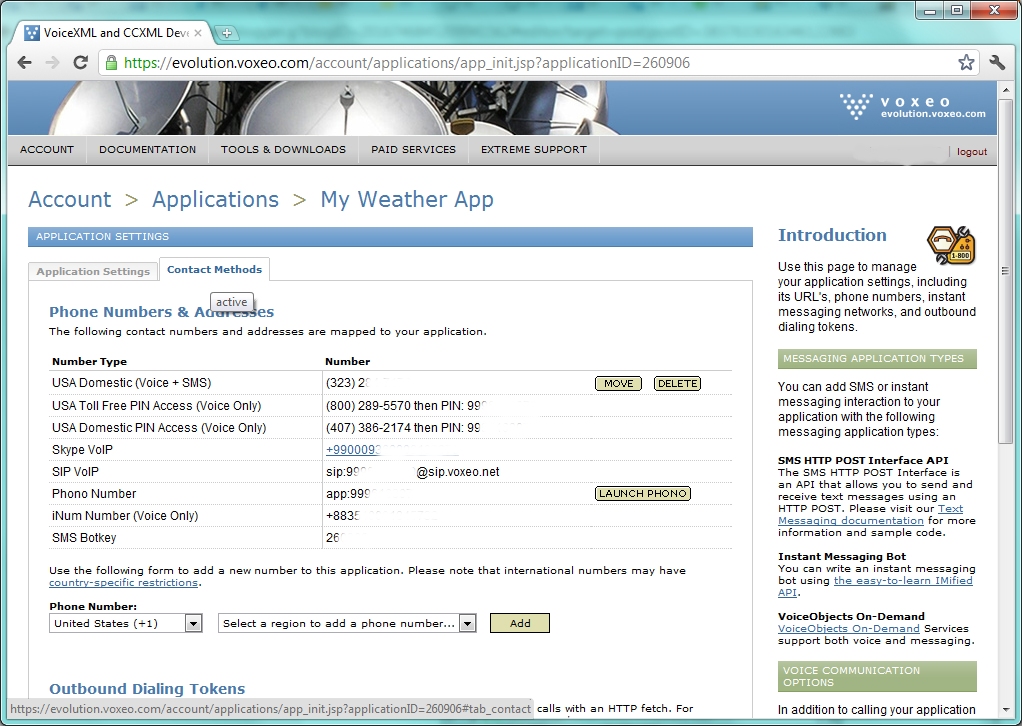
Task: Click the (800) 289-5570 toll free number
Action: click(368, 406)
